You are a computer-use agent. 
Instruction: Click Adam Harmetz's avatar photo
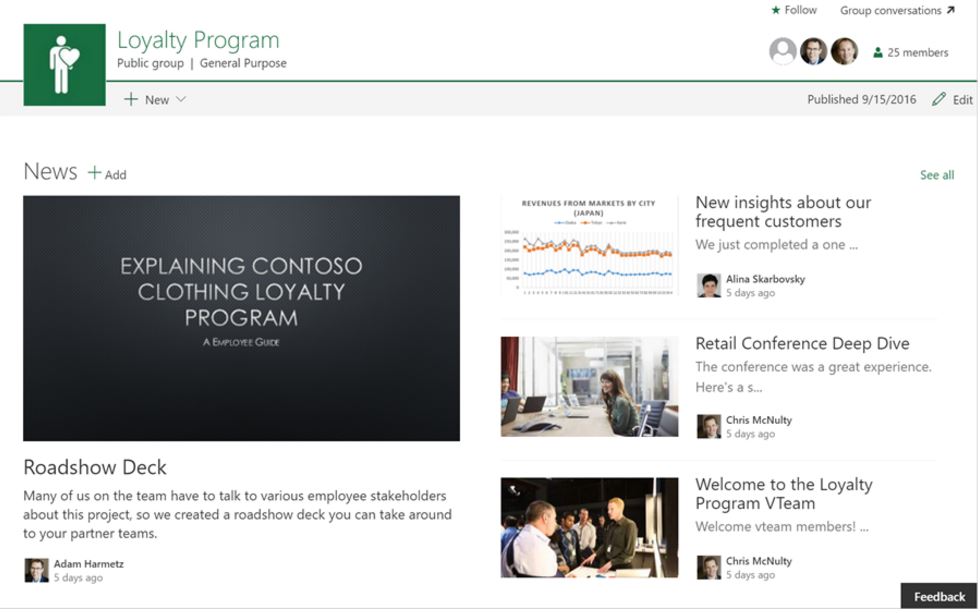[36, 570]
